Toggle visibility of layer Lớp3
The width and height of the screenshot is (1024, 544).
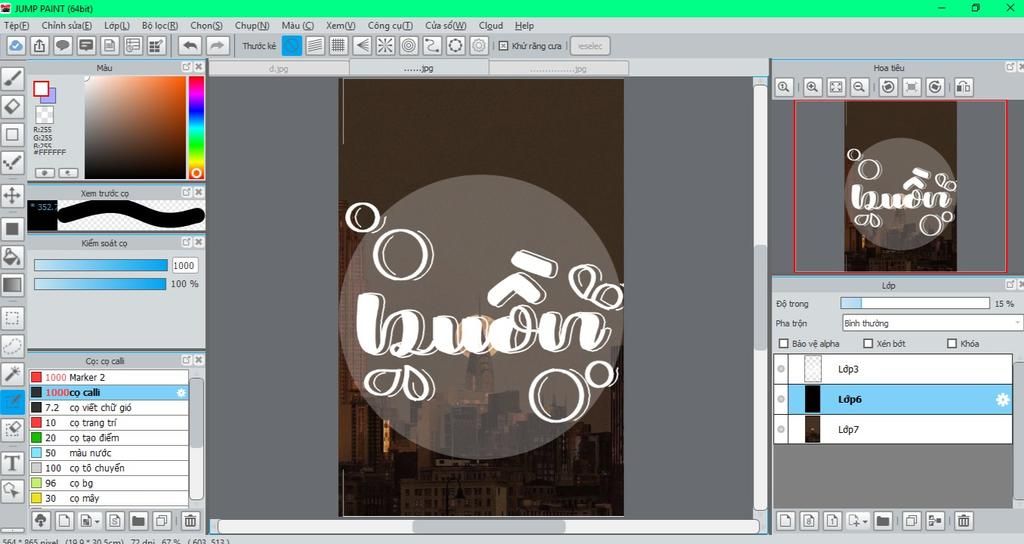point(781,369)
